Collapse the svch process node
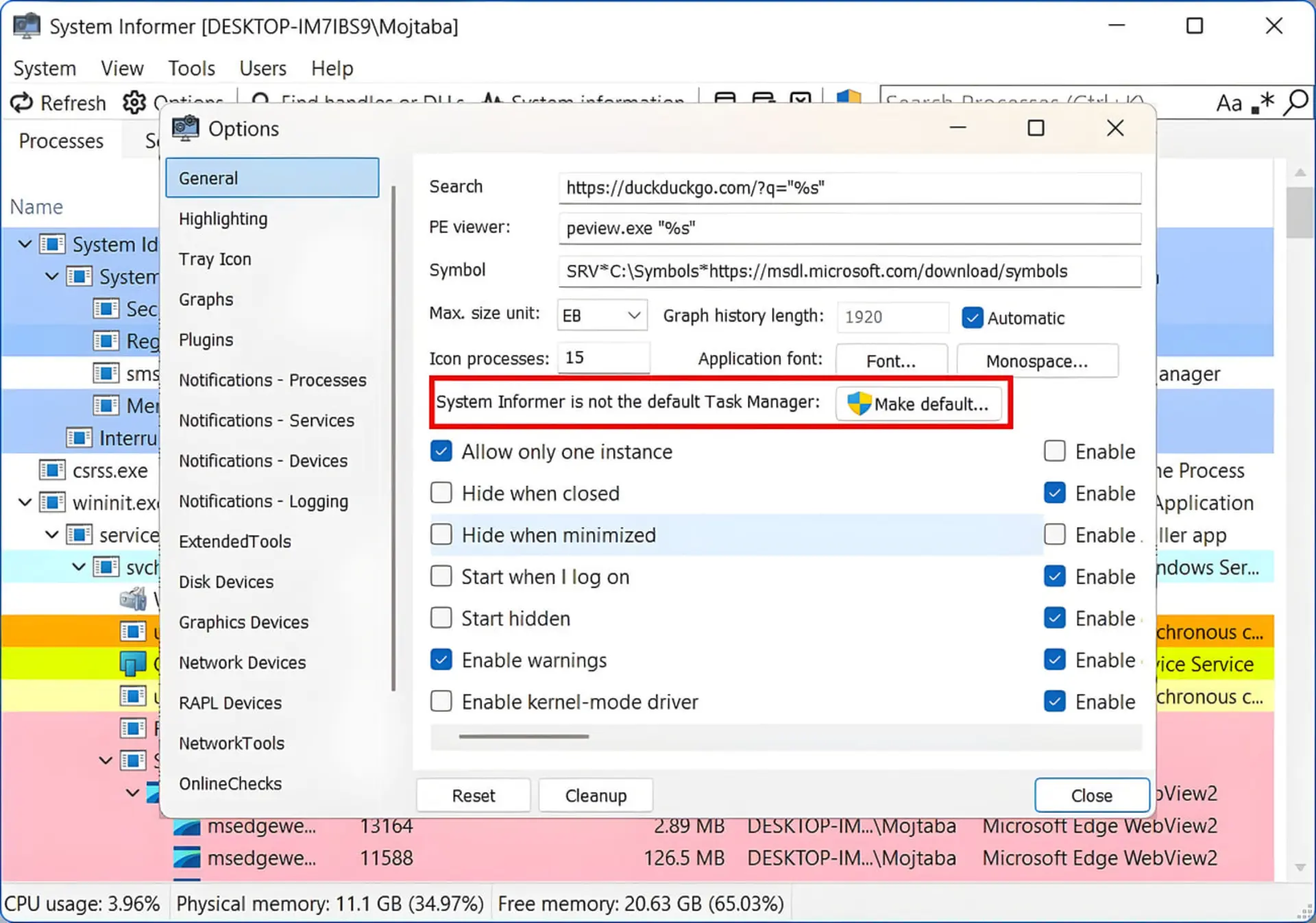 coord(79,567)
